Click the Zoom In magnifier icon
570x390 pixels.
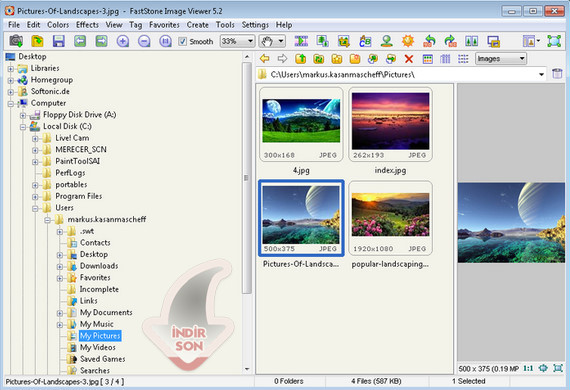click(123, 41)
